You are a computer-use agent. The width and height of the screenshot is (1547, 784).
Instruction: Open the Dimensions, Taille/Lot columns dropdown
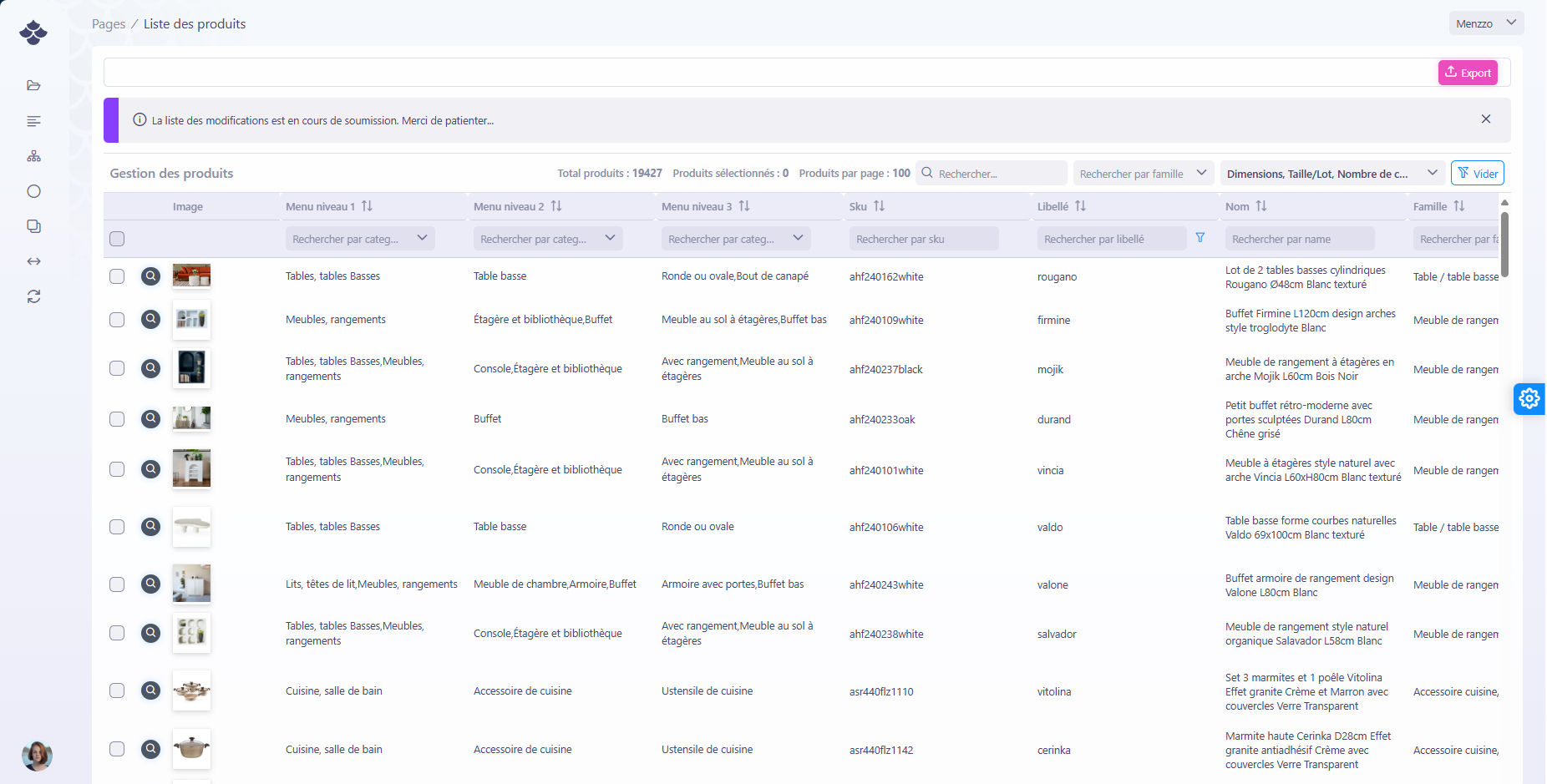pos(1331,174)
